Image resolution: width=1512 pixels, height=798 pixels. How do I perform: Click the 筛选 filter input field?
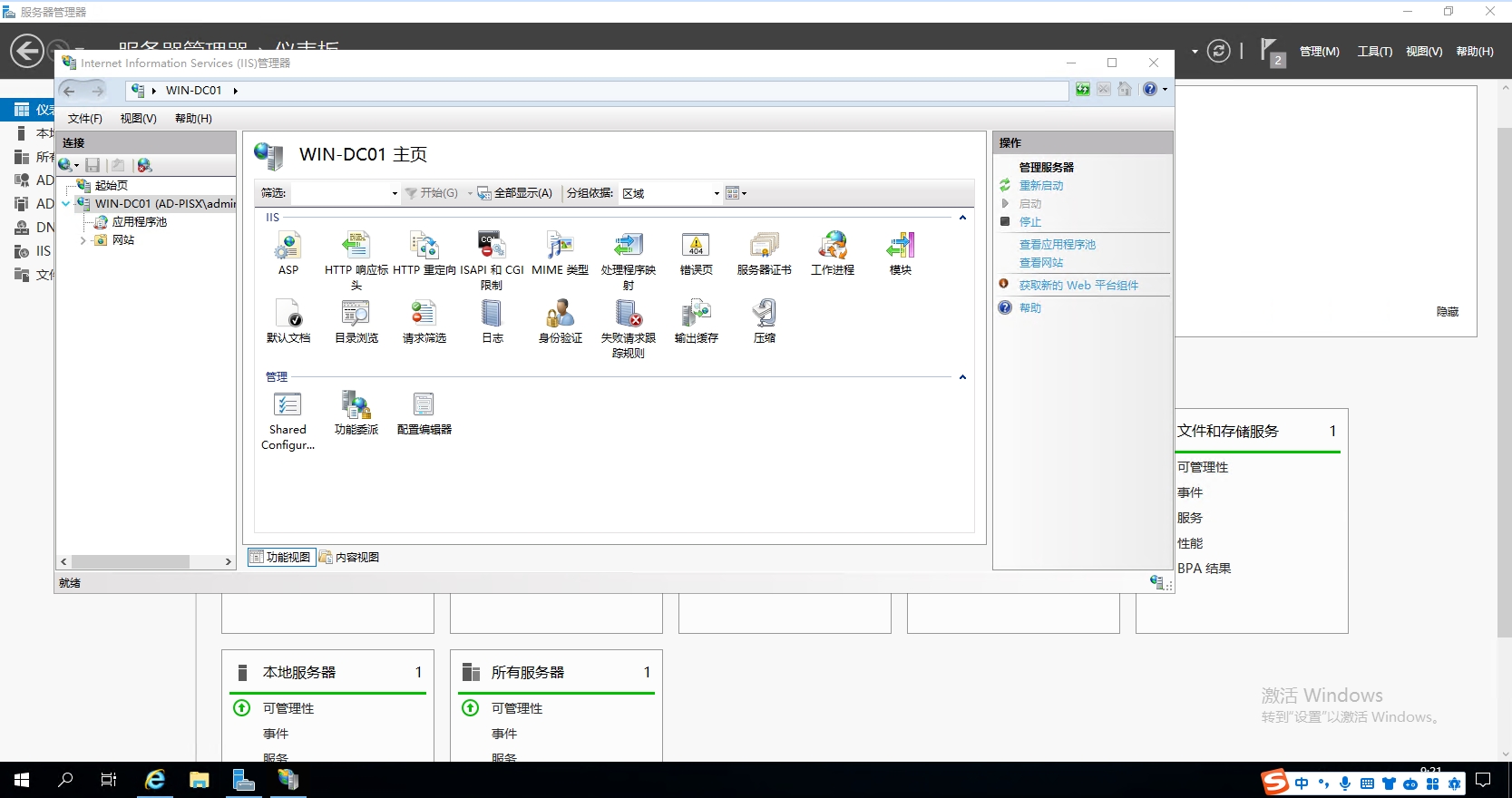340,193
